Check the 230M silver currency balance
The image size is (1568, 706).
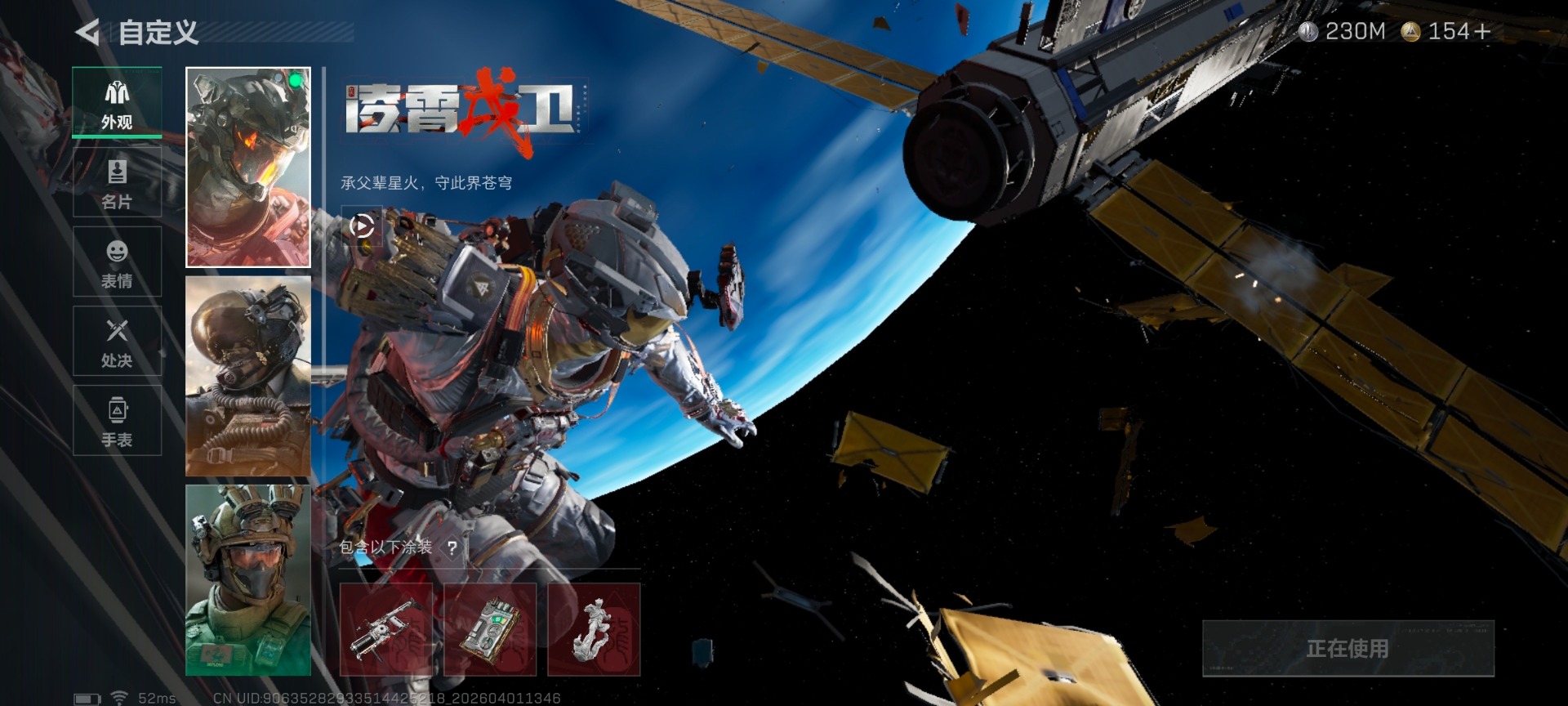point(1343,32)
